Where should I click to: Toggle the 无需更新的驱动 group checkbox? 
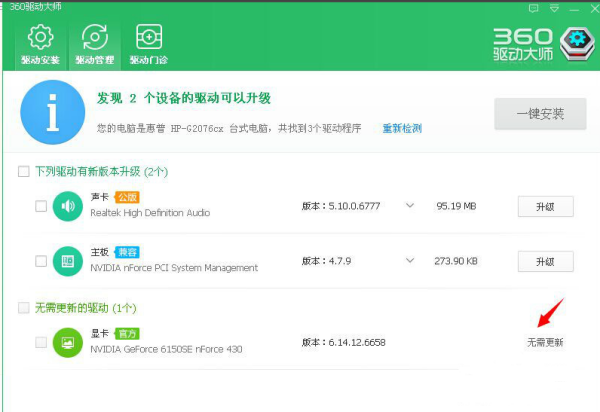click(x=24, y=308)
